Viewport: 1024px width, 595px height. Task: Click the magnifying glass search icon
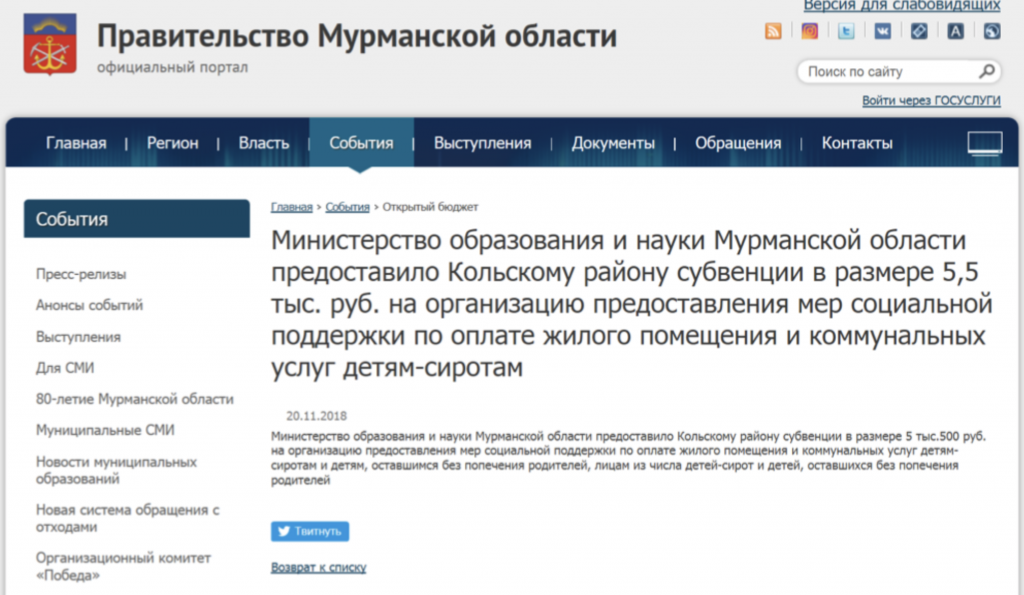click(x=987, y=71)
